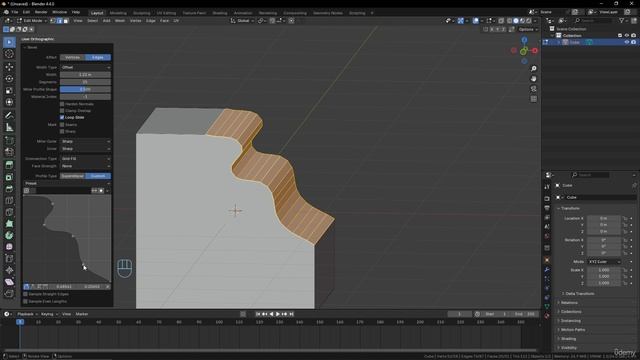Open the Face Strength dropdown
Viewport: 640px width, 360px height.
point(85,166)
